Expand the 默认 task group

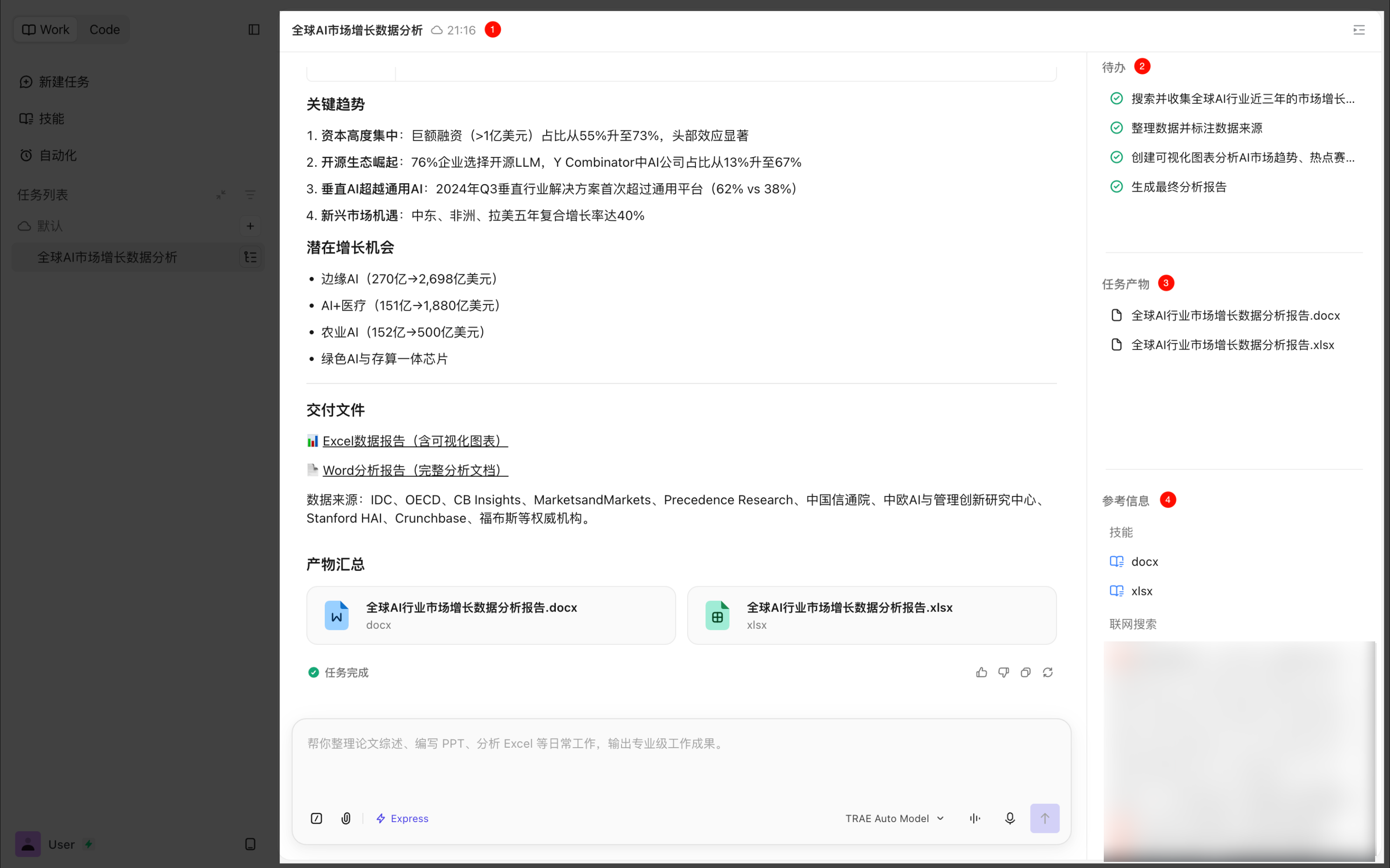(x=40, y=226)
